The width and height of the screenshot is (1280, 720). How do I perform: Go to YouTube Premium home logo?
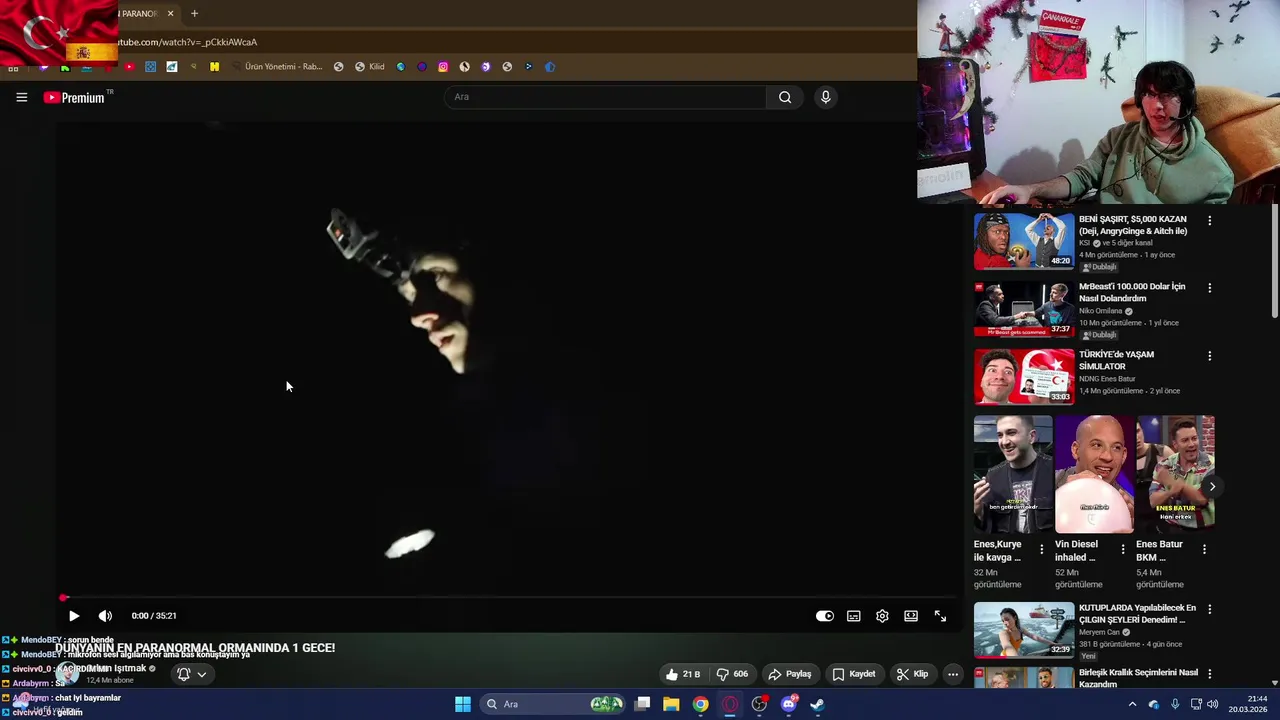(x=74, y=97)
